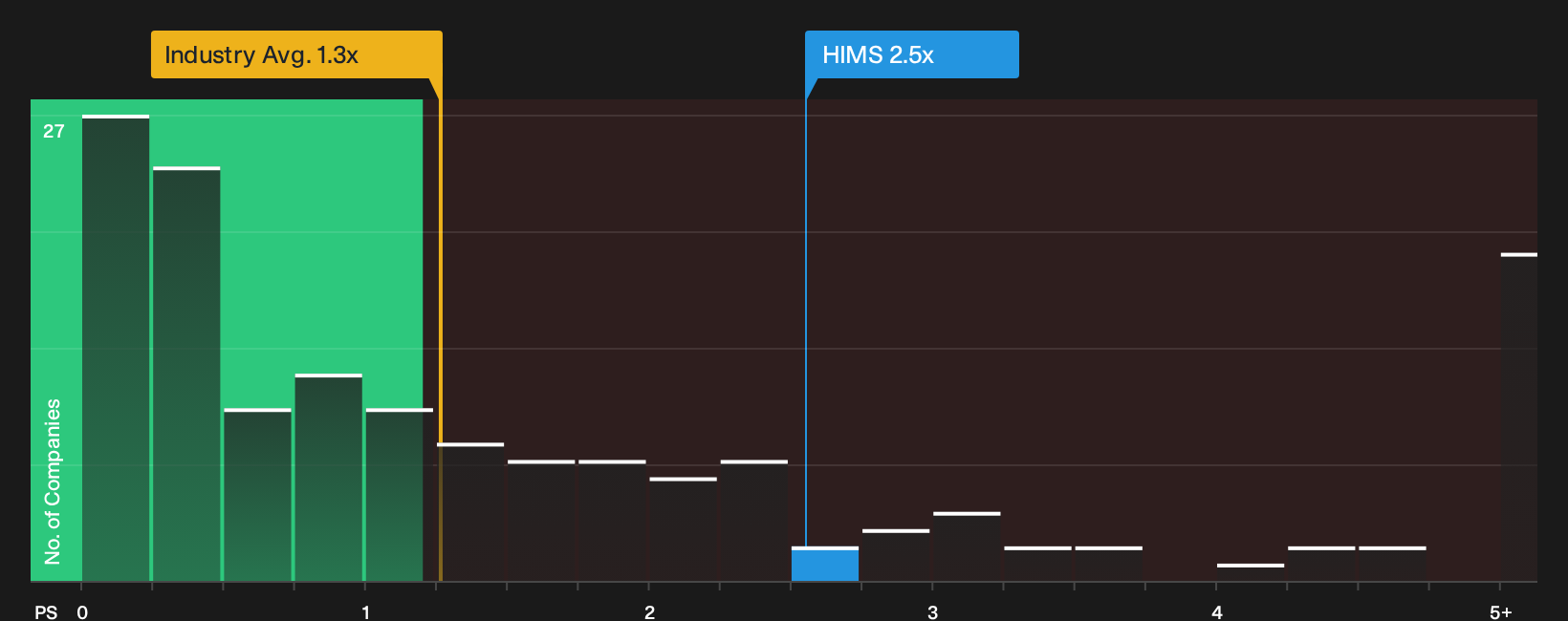Viewport: 1568px width, 621px height.
Task: Select the short bar just after PS 4
Action: pos(1251,572)
